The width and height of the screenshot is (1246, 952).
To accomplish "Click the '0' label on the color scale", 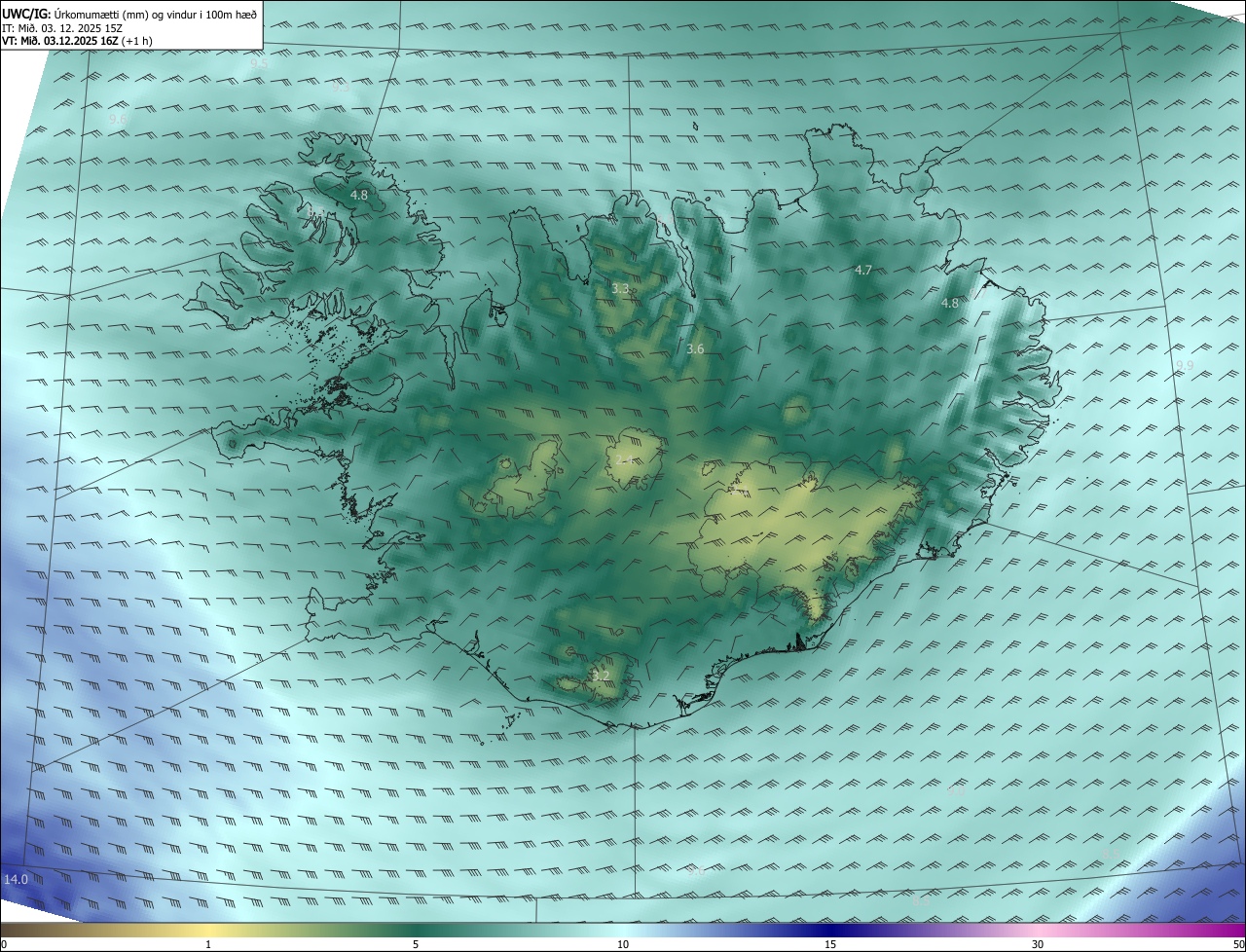I will pyautogui.click(x=4, y=944).
